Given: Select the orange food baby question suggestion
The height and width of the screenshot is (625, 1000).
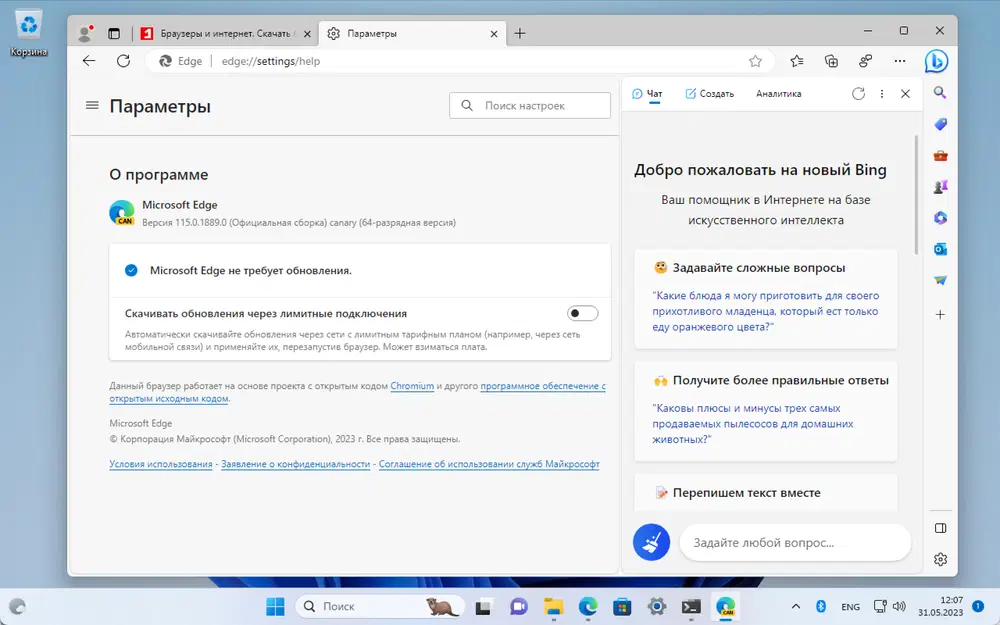Looking at the screenshot, I should [x=765, y=311].
